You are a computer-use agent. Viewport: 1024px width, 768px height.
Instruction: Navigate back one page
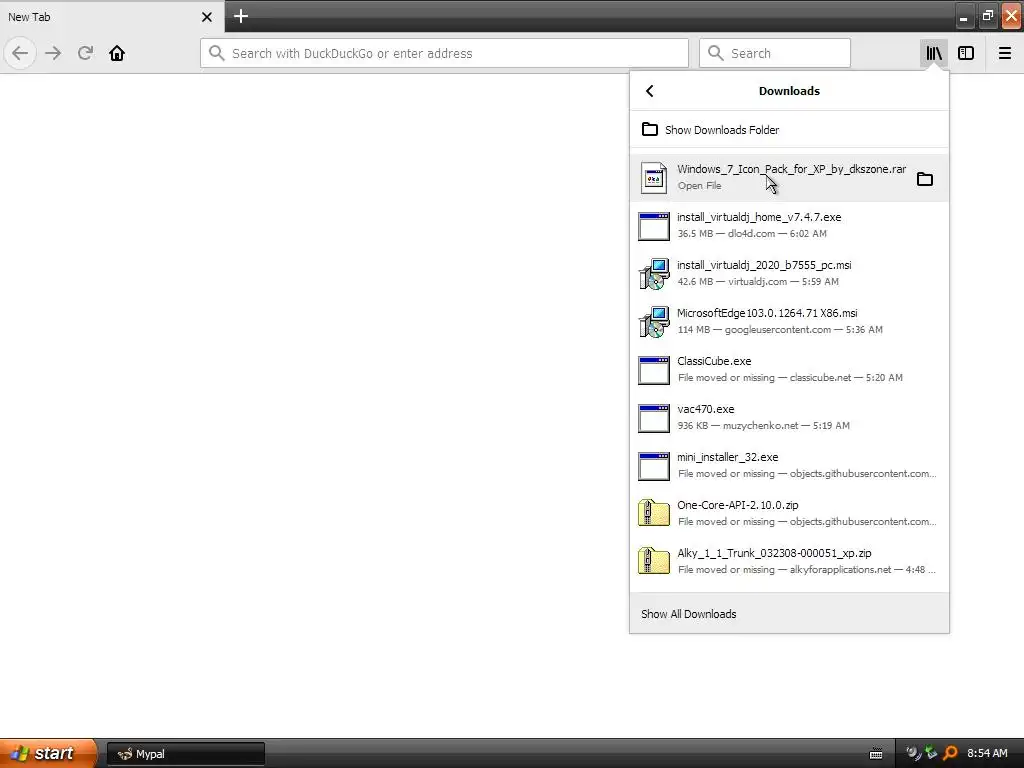point(20,53)
